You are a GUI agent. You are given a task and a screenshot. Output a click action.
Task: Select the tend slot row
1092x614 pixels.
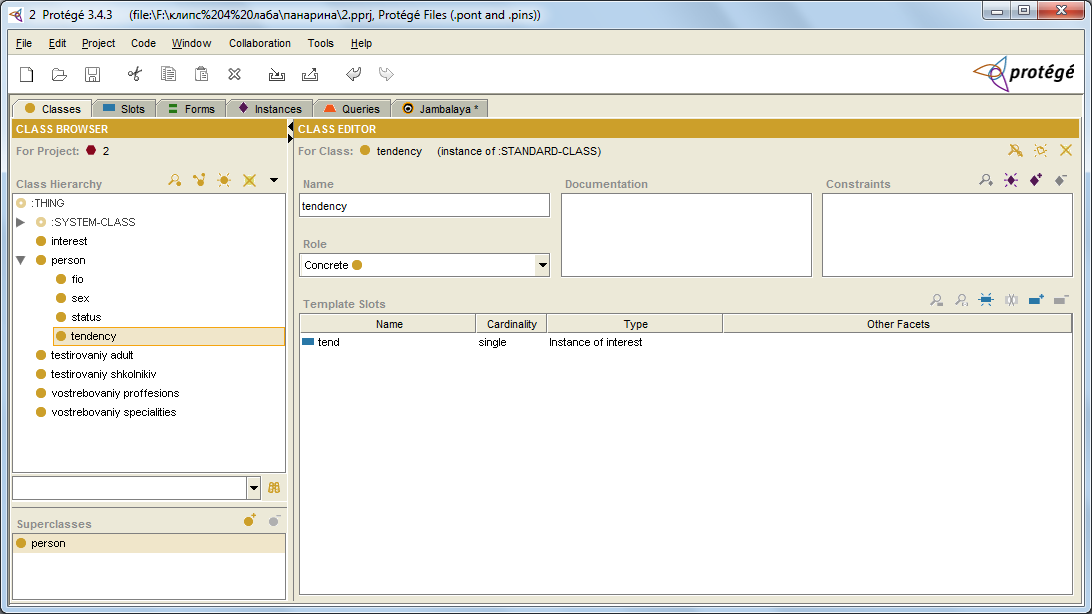point(685,343)
